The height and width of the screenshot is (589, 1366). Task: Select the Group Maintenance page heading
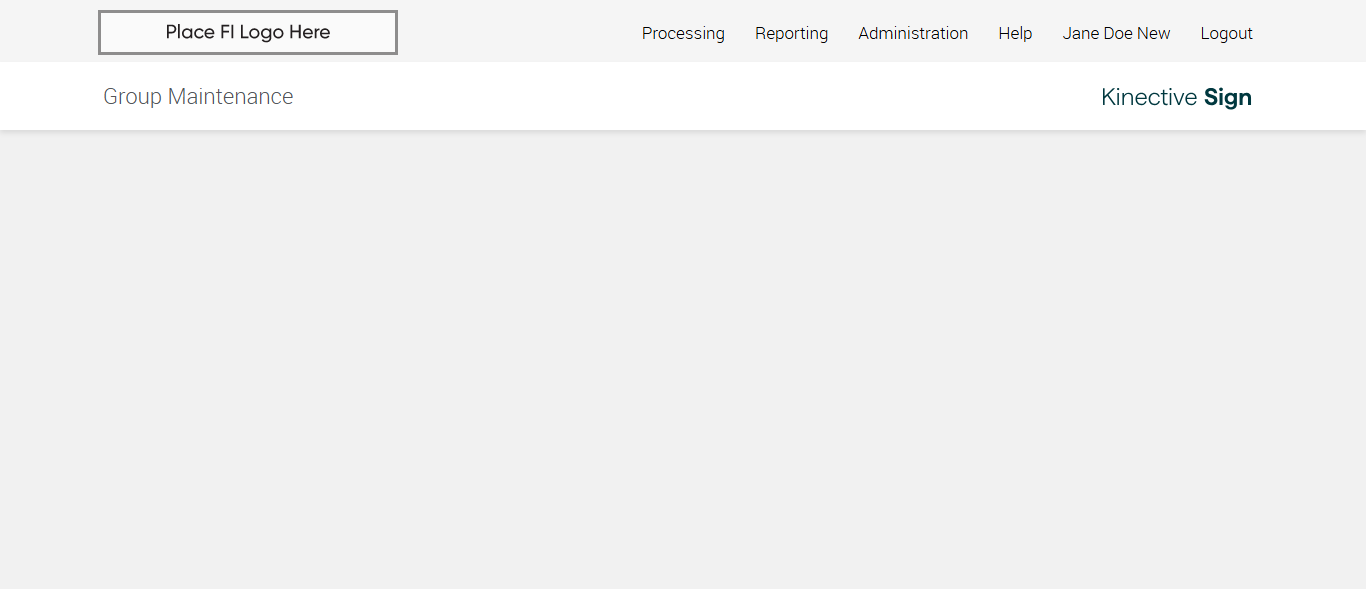(198, 96)
